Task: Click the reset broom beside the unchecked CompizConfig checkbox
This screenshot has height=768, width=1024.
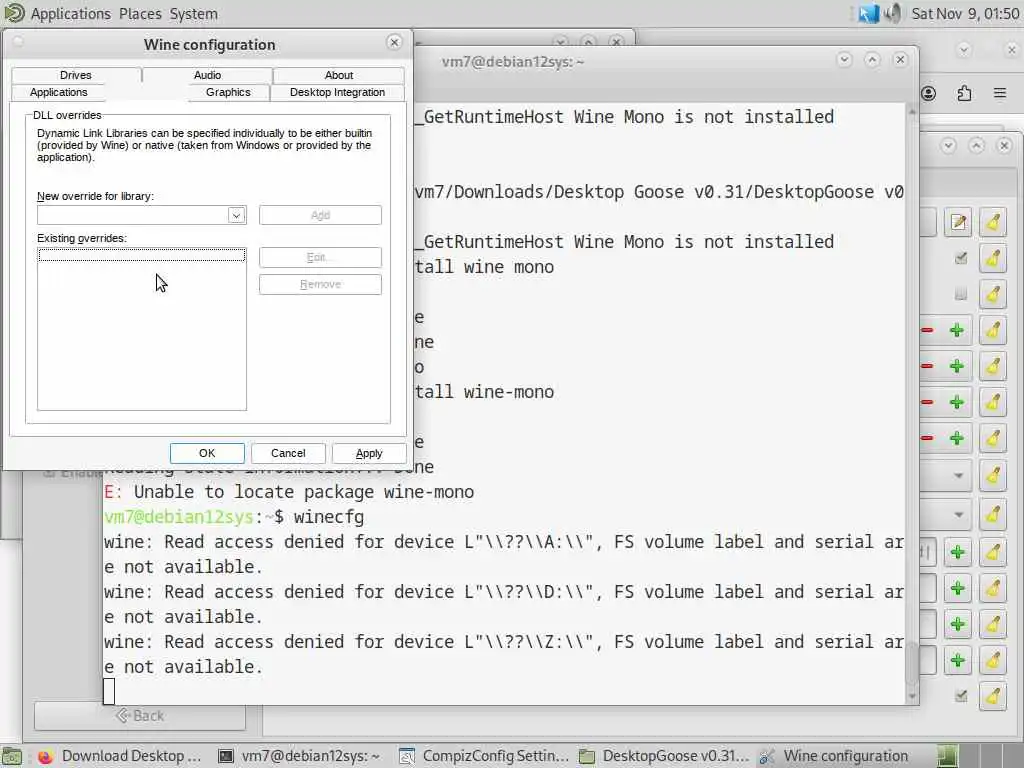Action: click(993, 295)
